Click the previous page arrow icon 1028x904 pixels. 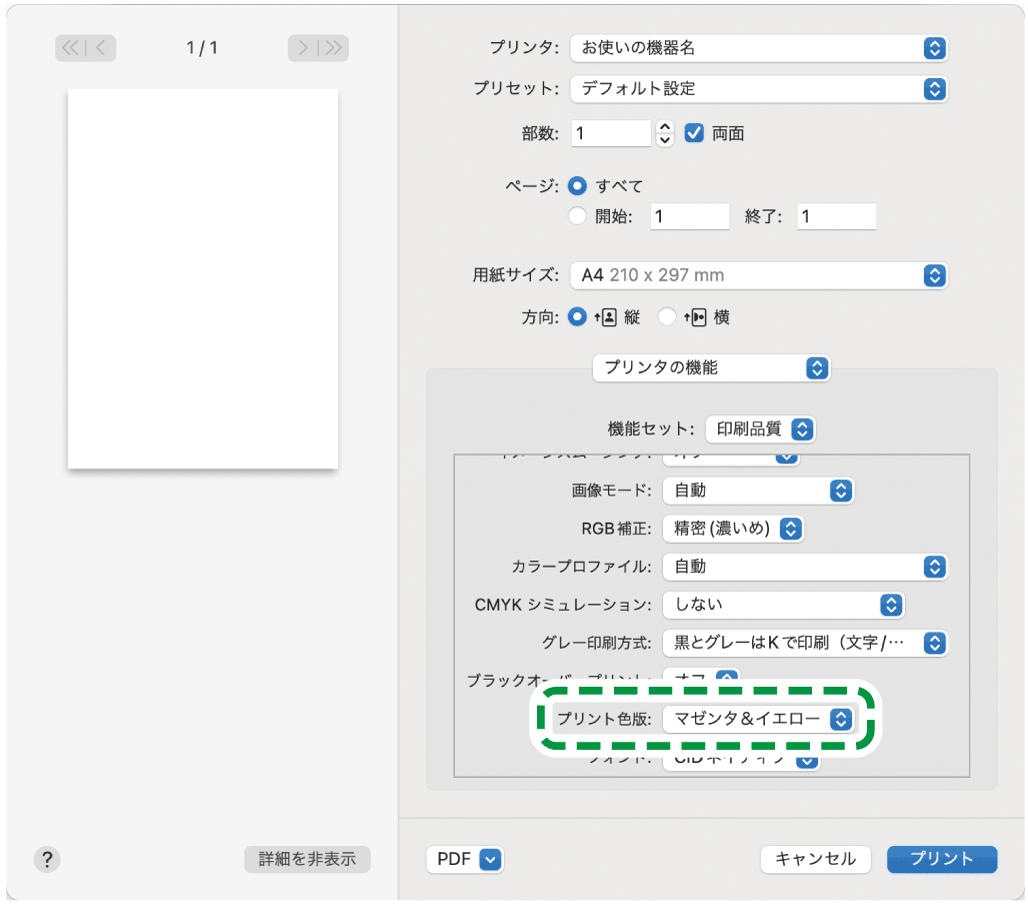98,47
